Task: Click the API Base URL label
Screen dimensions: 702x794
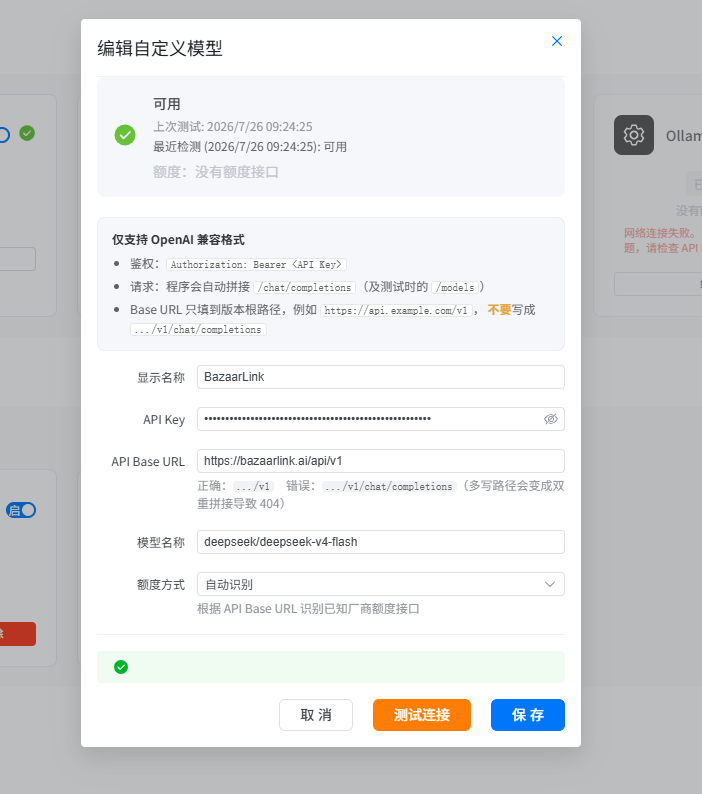Action: pyautogui.click(x=148, y=462)
